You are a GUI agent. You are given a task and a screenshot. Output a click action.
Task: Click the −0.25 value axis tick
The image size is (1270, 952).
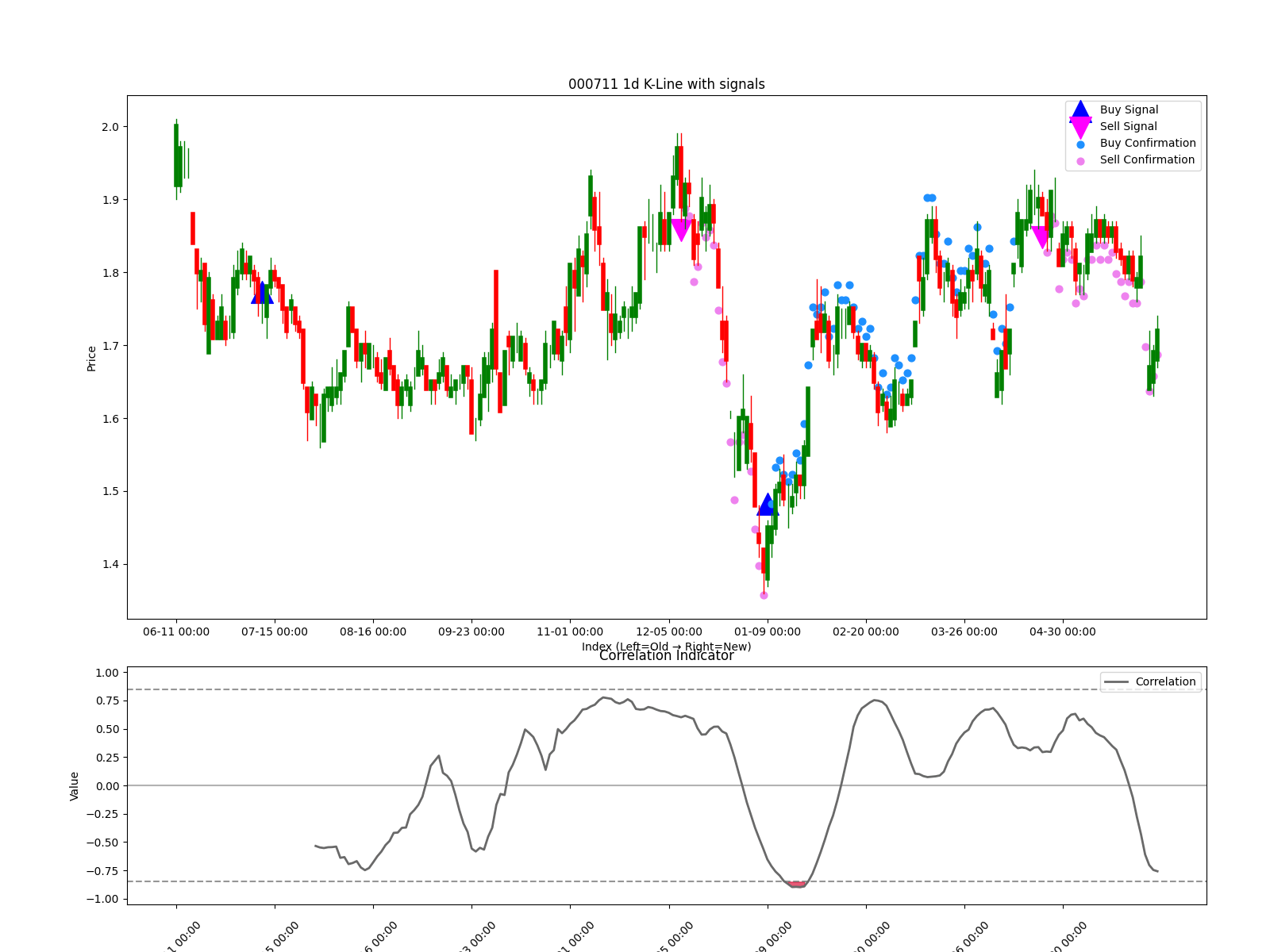click(102, 814)
